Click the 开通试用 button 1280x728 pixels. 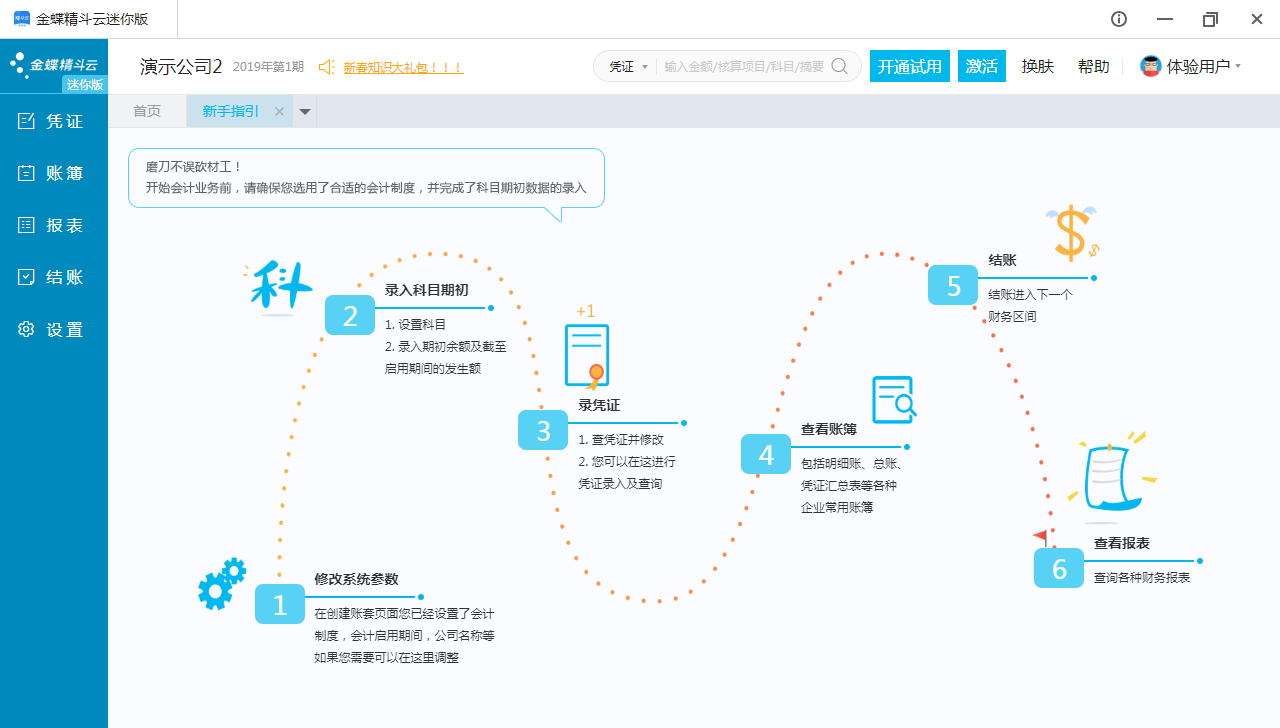pyautogui.click(x=909, y=67)
